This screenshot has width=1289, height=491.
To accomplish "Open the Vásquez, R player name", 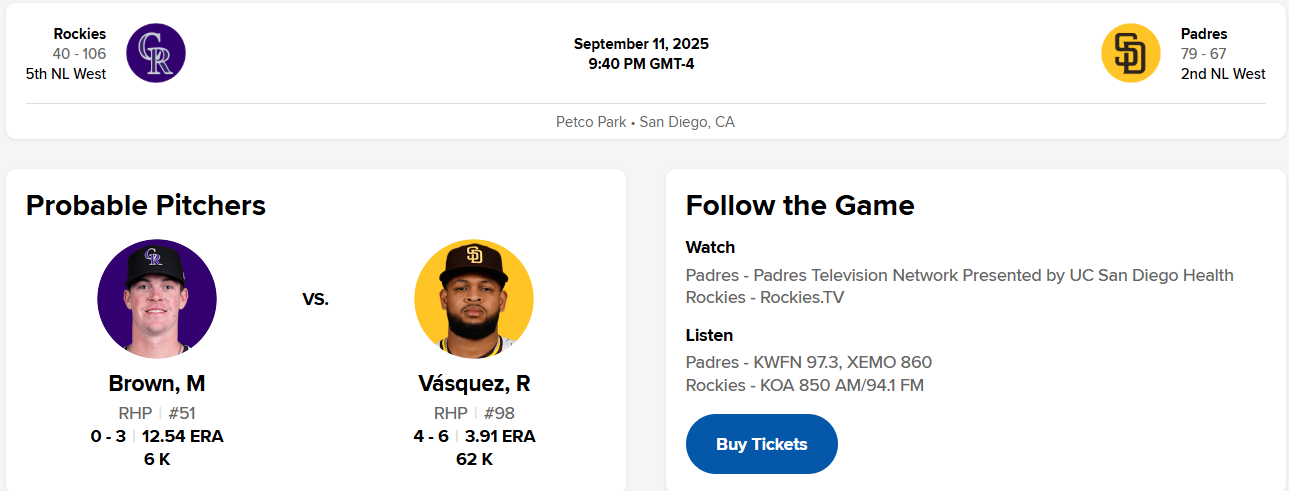I will (474, 384).
